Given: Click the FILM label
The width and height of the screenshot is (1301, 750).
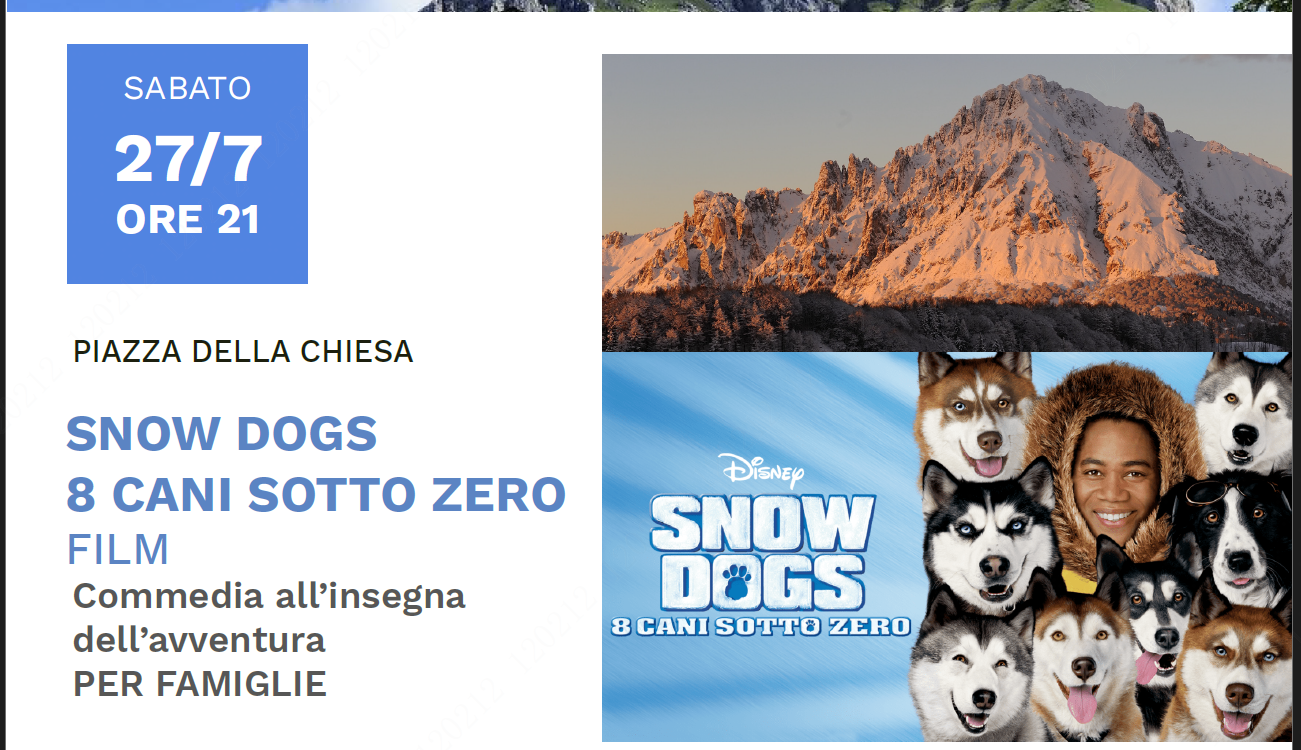Looking at the screenshot, I should (x=118, y=550).
